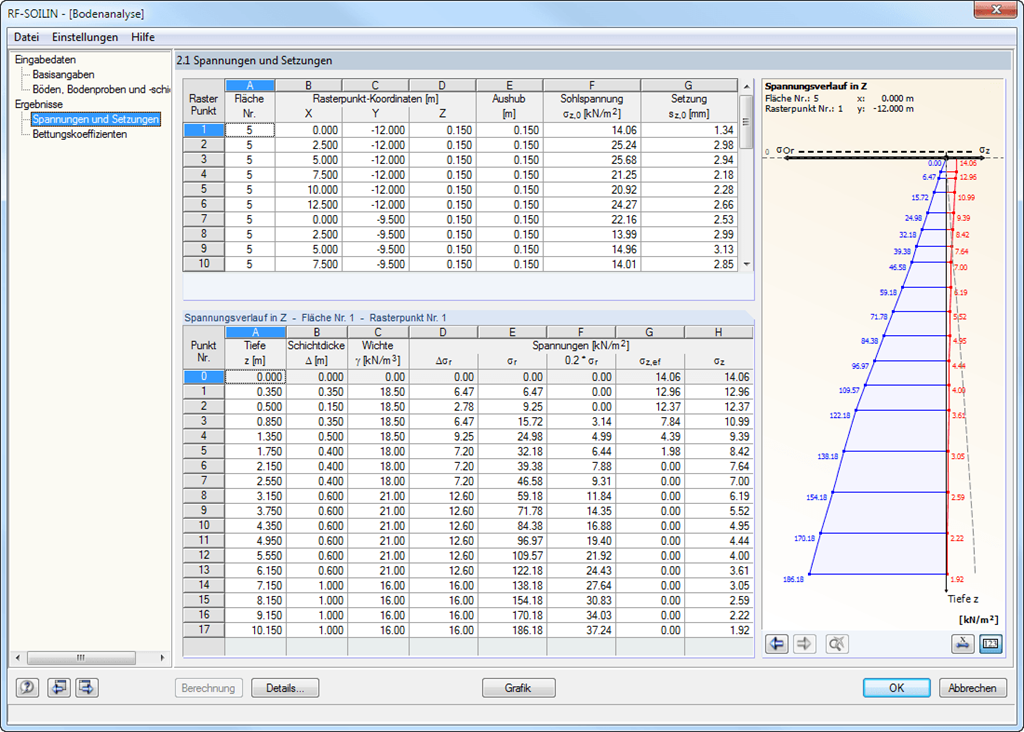Select Punkt Nr. 0 row header
Screen dimensions: 1024x732
point(204,377)
